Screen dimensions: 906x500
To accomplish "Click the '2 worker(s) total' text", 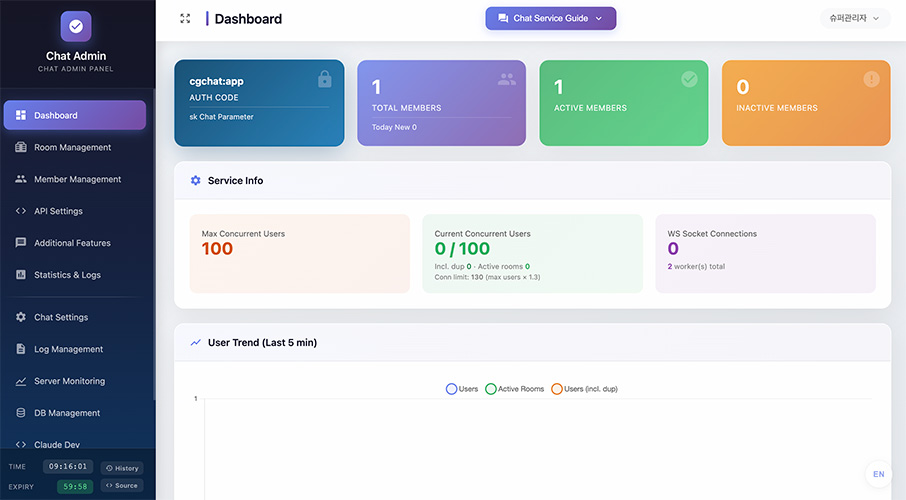I will point(696,266).
